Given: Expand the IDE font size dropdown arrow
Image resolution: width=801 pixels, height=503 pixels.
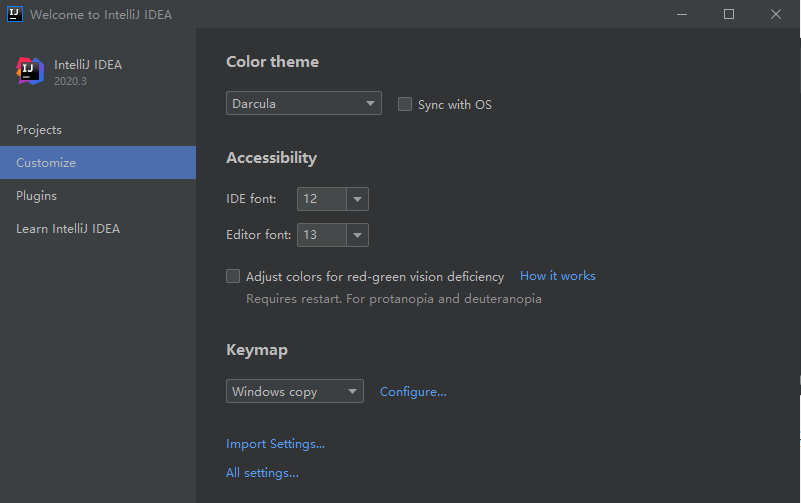Looking at the screenshot, I should pos(358,199).
